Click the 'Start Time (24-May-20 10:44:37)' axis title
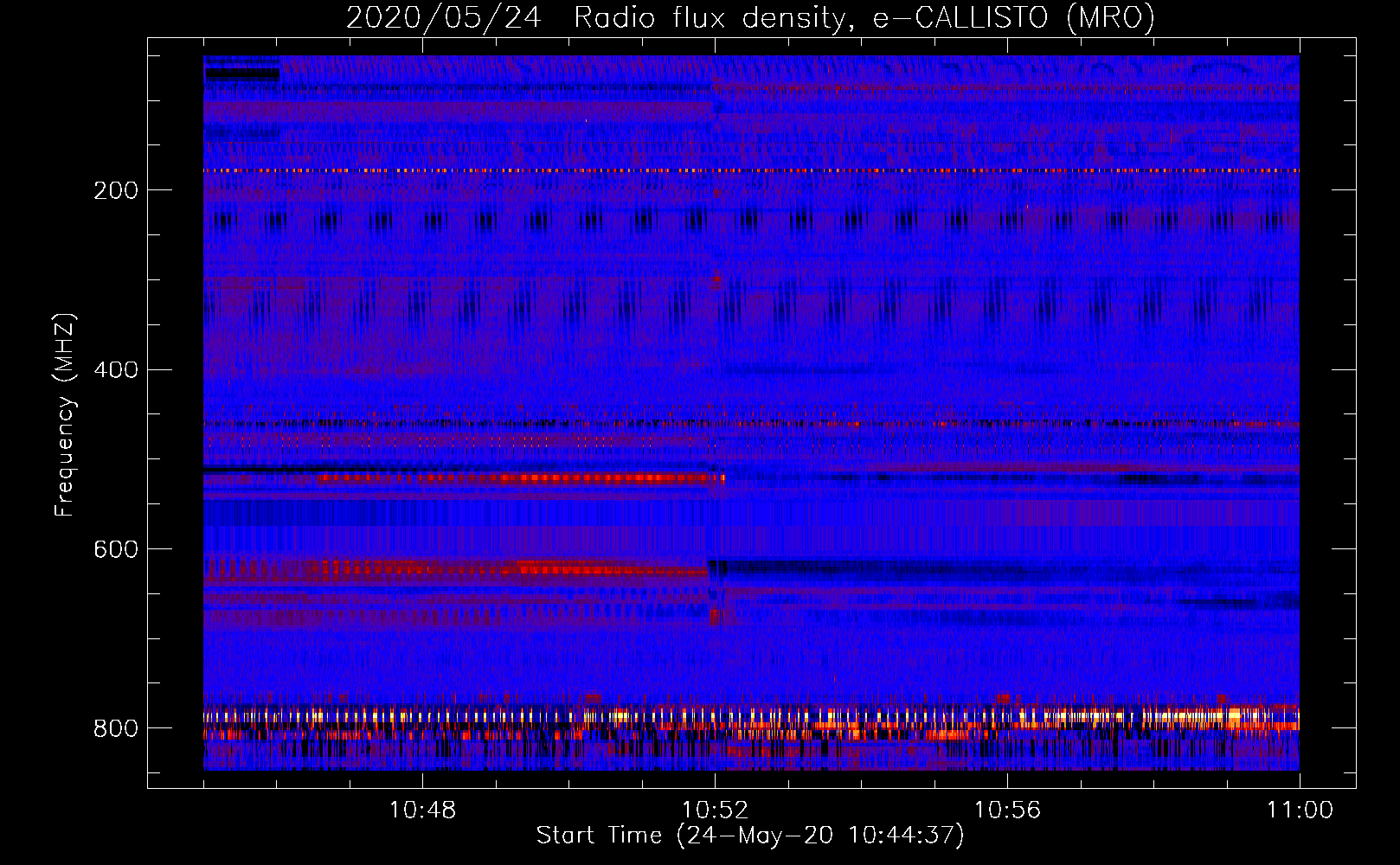Image resolution: width=1400 pixels, height=865 pixels. (x=750, y=836)
